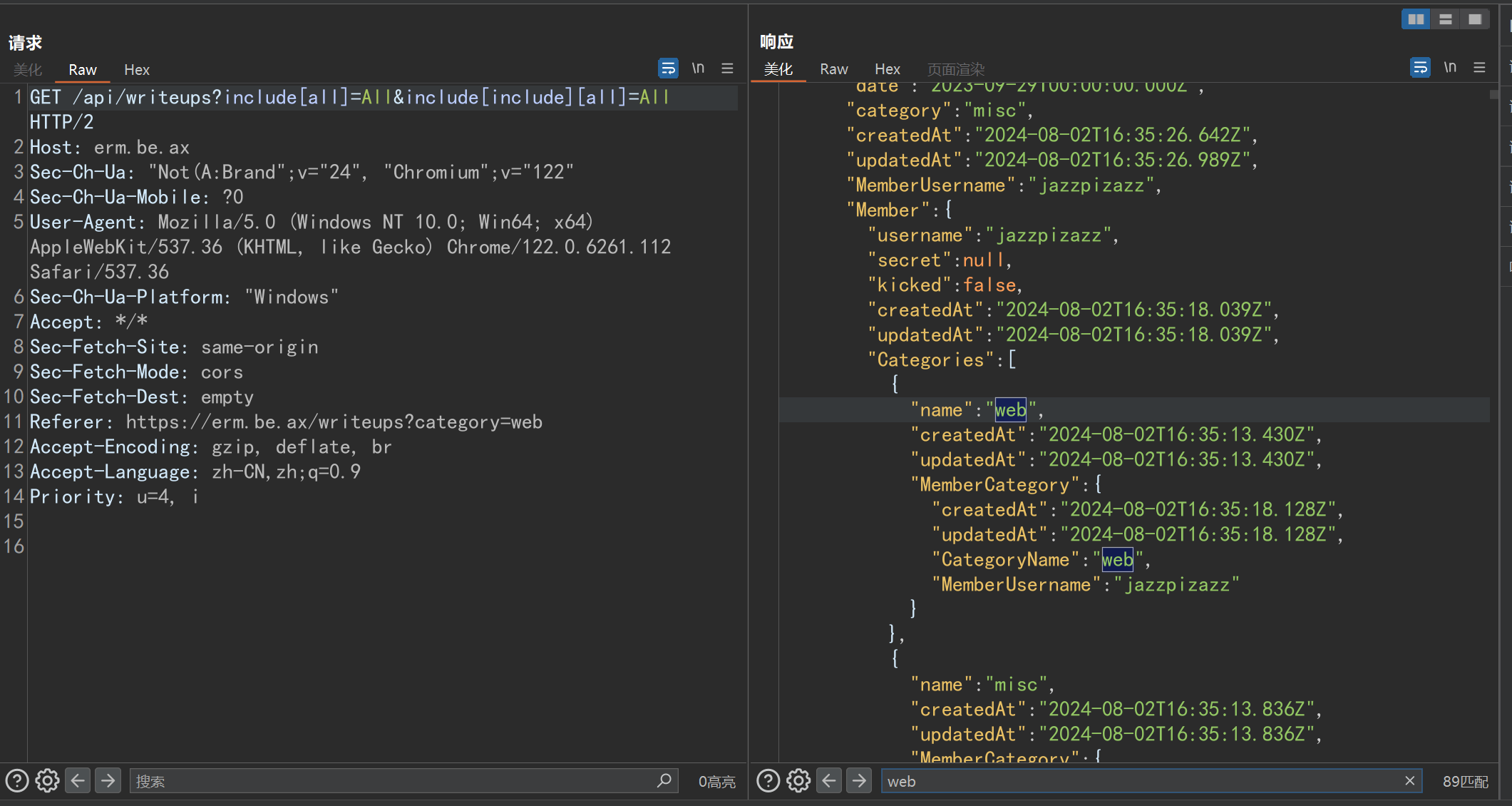The image size is (1512, 806).
Task: Toggle show non-printable characters in request panel
Action: point(698,68)
